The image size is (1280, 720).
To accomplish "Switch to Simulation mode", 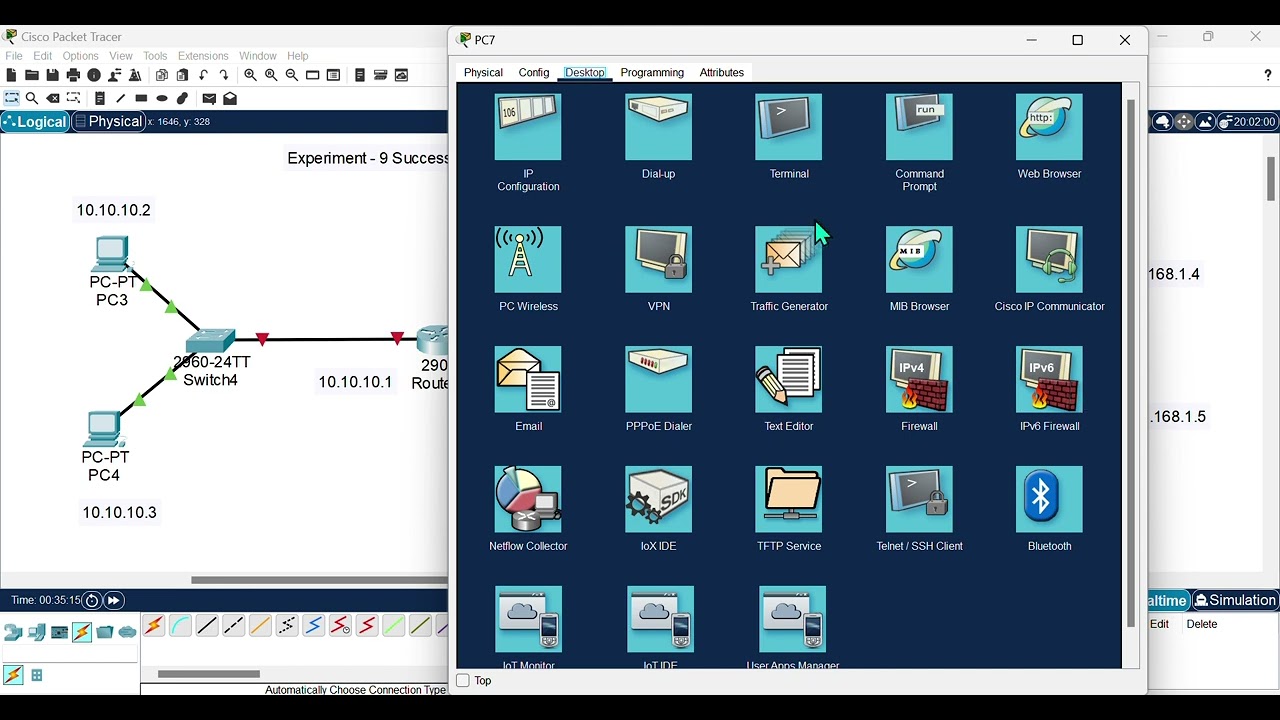I will click(x=1235, y=601).
